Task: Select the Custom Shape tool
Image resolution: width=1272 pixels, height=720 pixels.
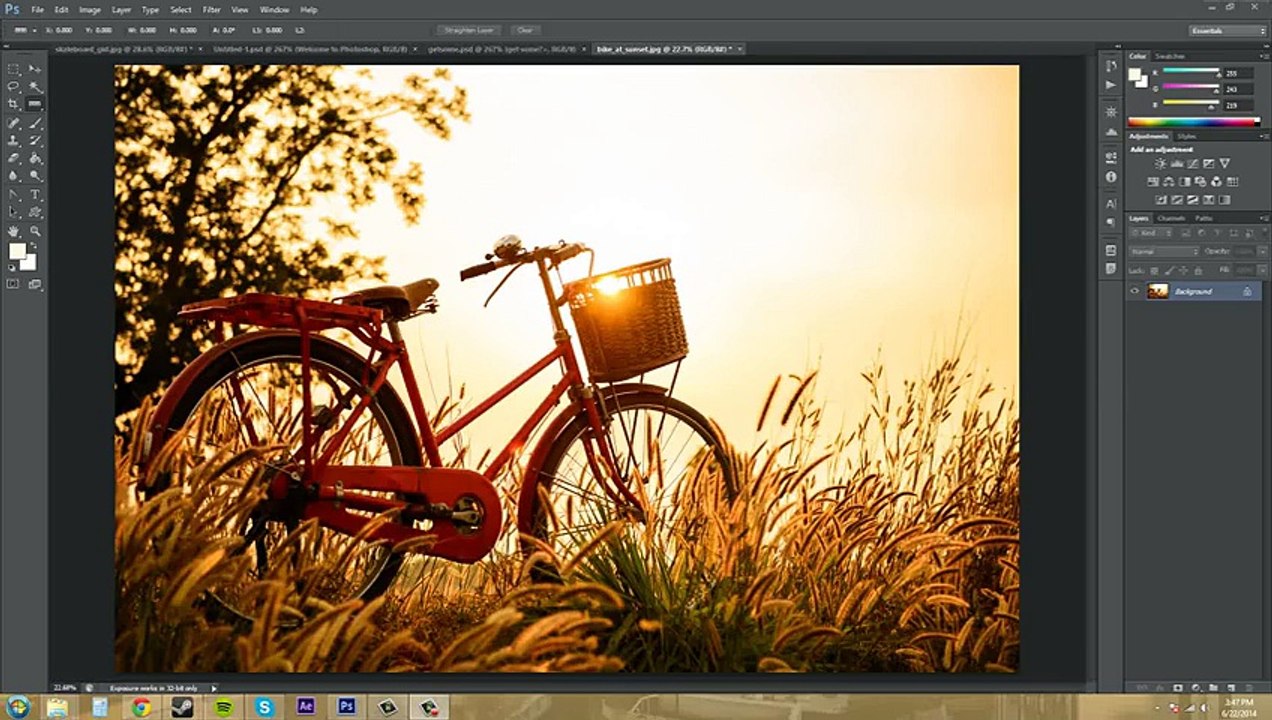Action: pos(35,212)
